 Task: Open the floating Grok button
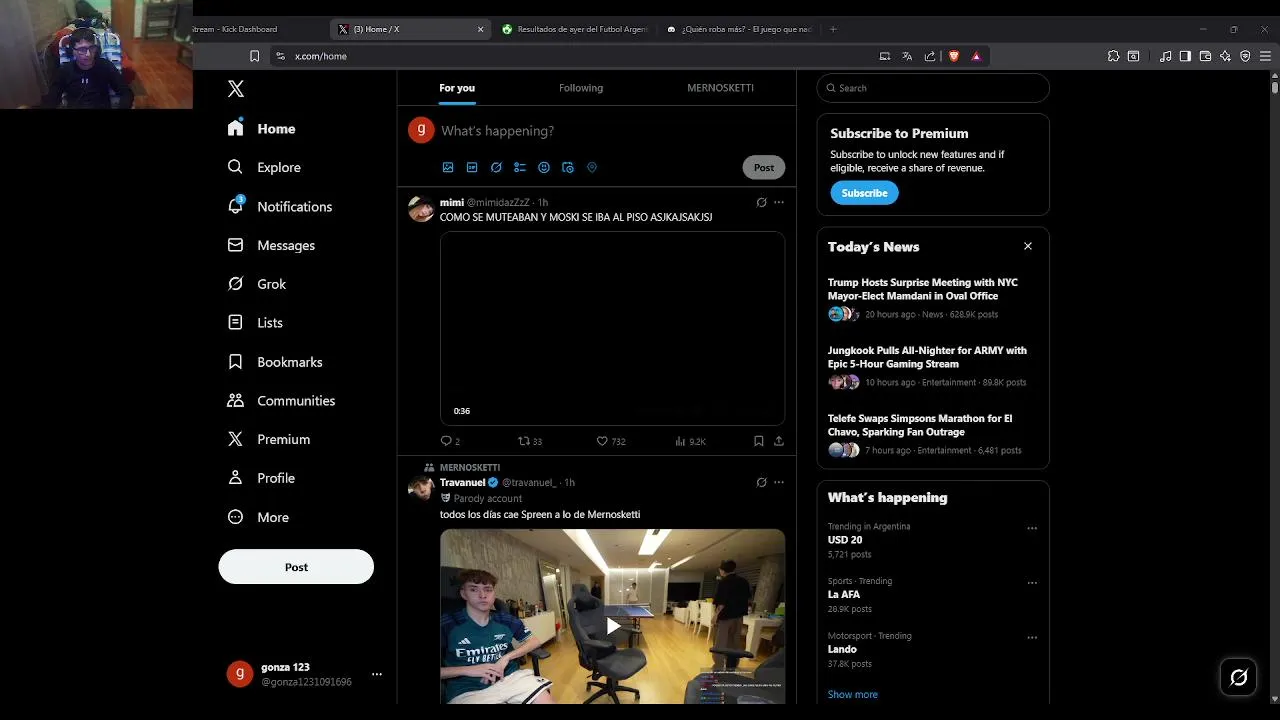point(1239,678)
